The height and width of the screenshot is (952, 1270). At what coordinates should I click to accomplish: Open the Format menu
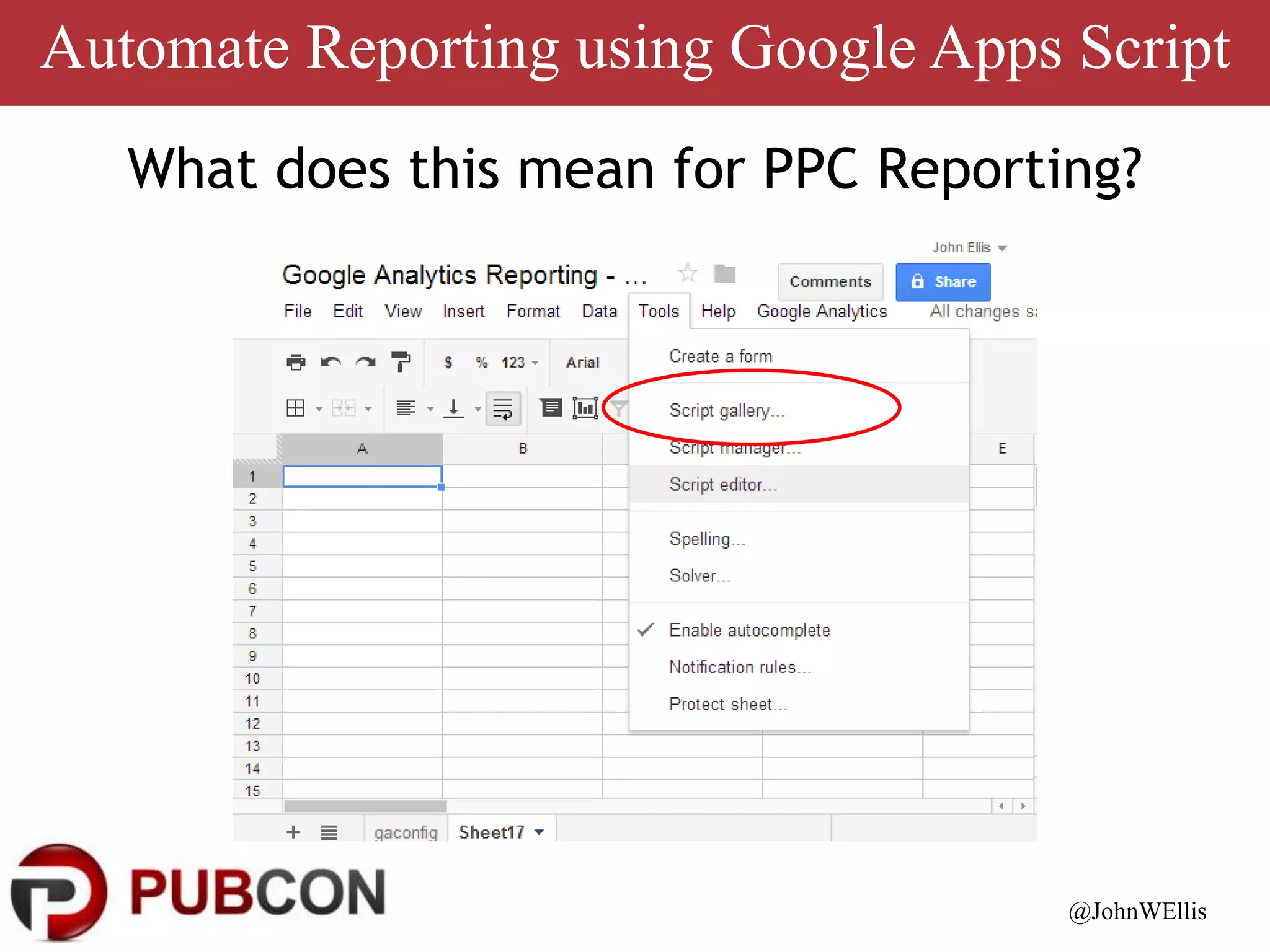tap(533, 311)
